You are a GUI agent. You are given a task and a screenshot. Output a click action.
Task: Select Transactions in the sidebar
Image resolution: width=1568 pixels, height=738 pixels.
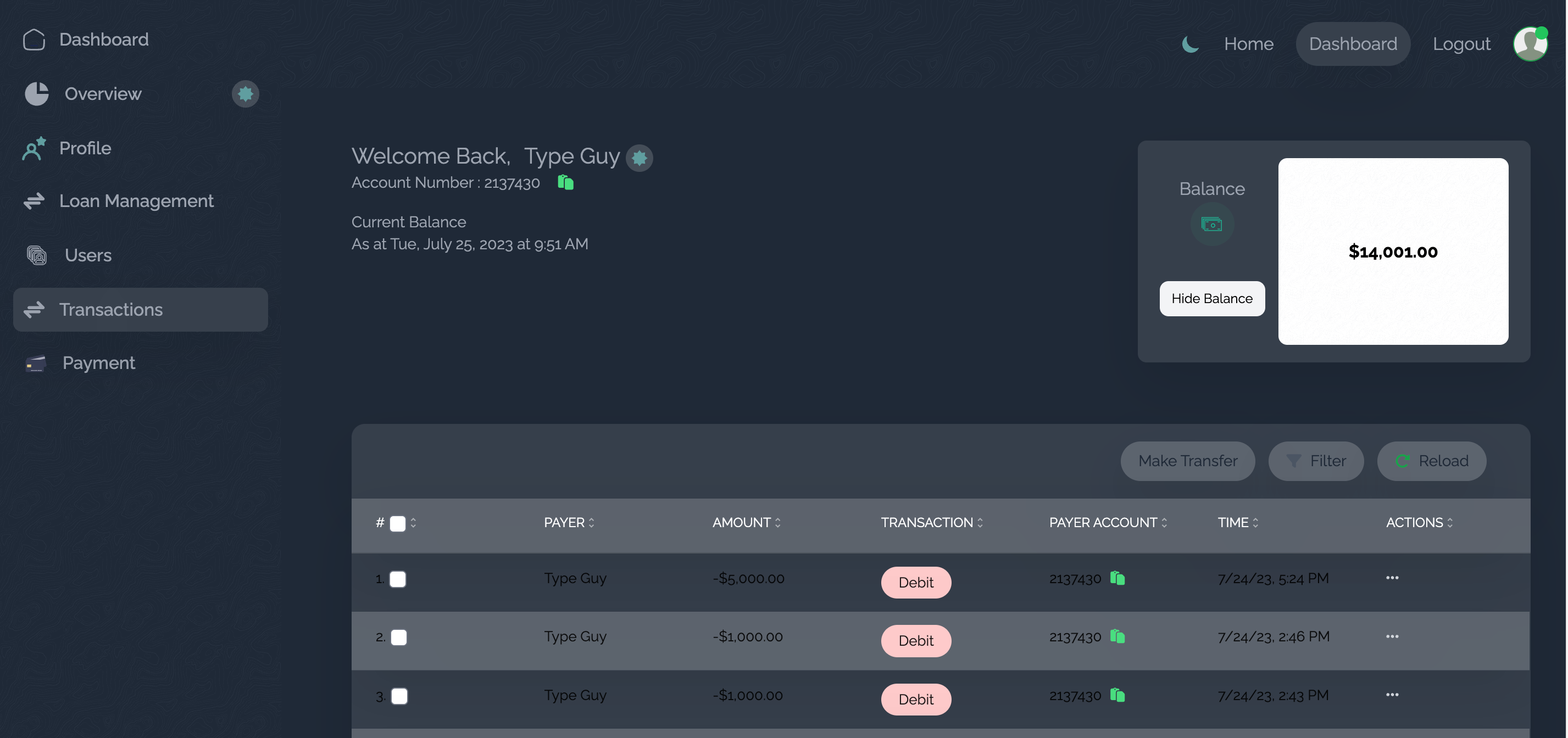[141, 310]
